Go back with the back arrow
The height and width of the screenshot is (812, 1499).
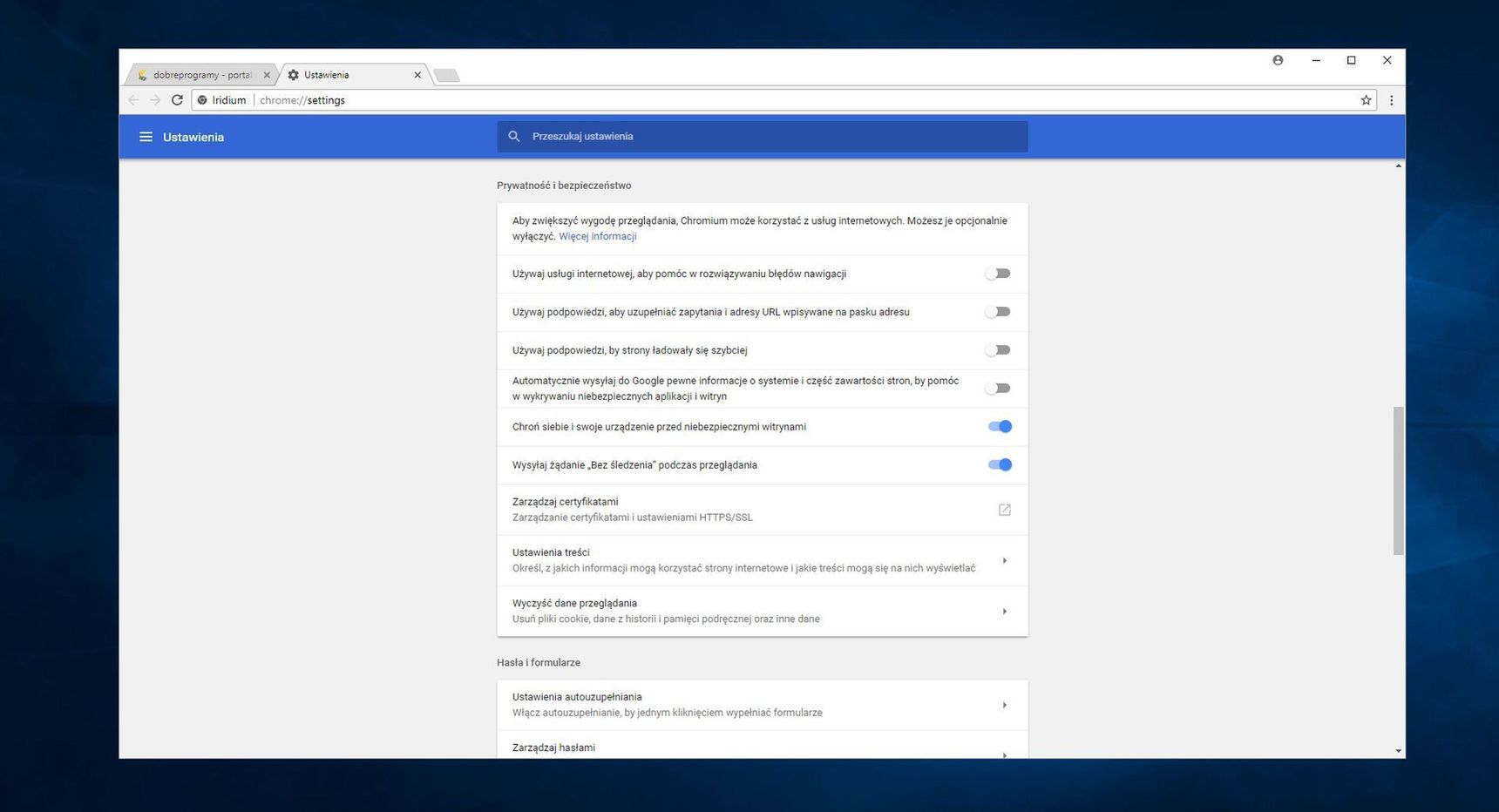click(x=133, y=100)
